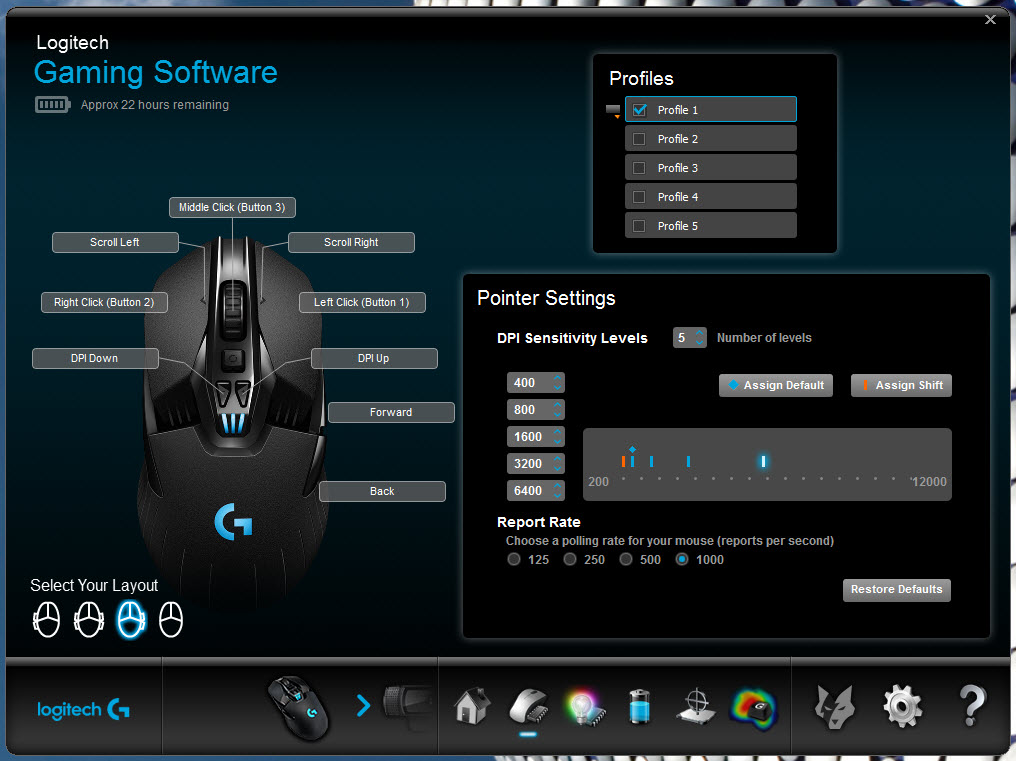Screen dimensions: 1016x761
Task: Select the first mouse layout icon
Action: [47, 620]
